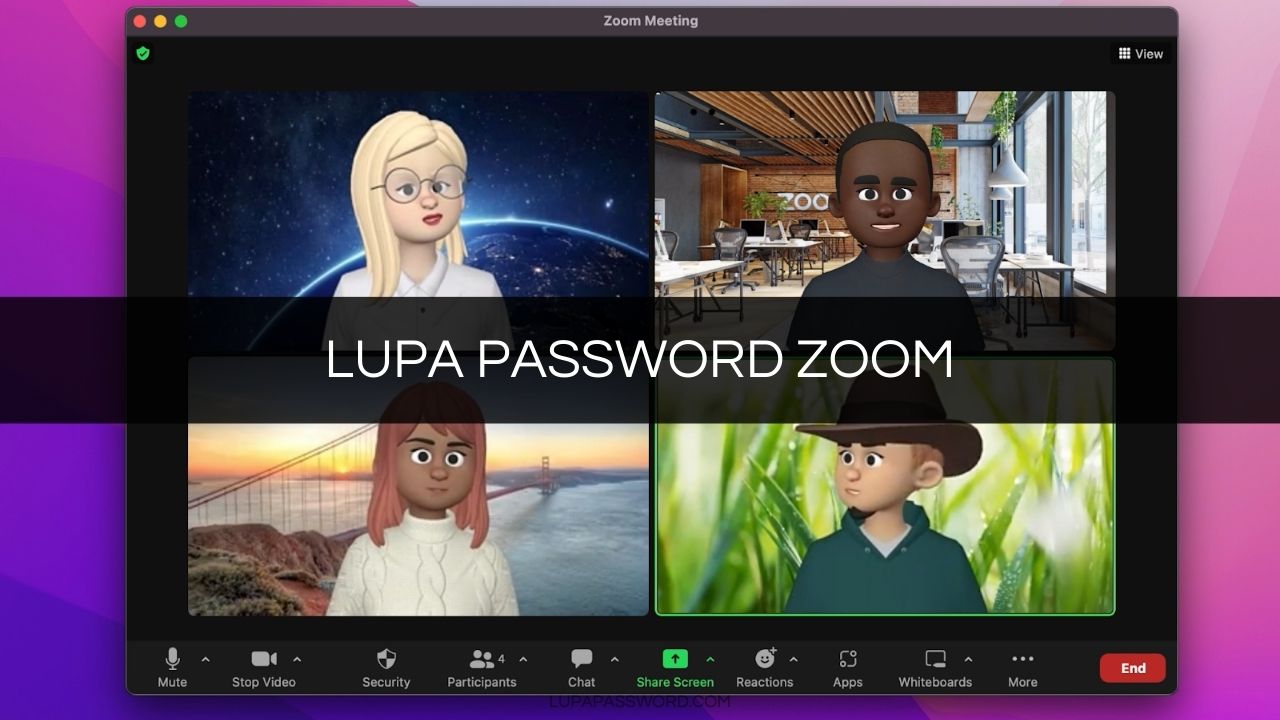
Task: Open Whiteboards
Action: click(x=935, y=668)
